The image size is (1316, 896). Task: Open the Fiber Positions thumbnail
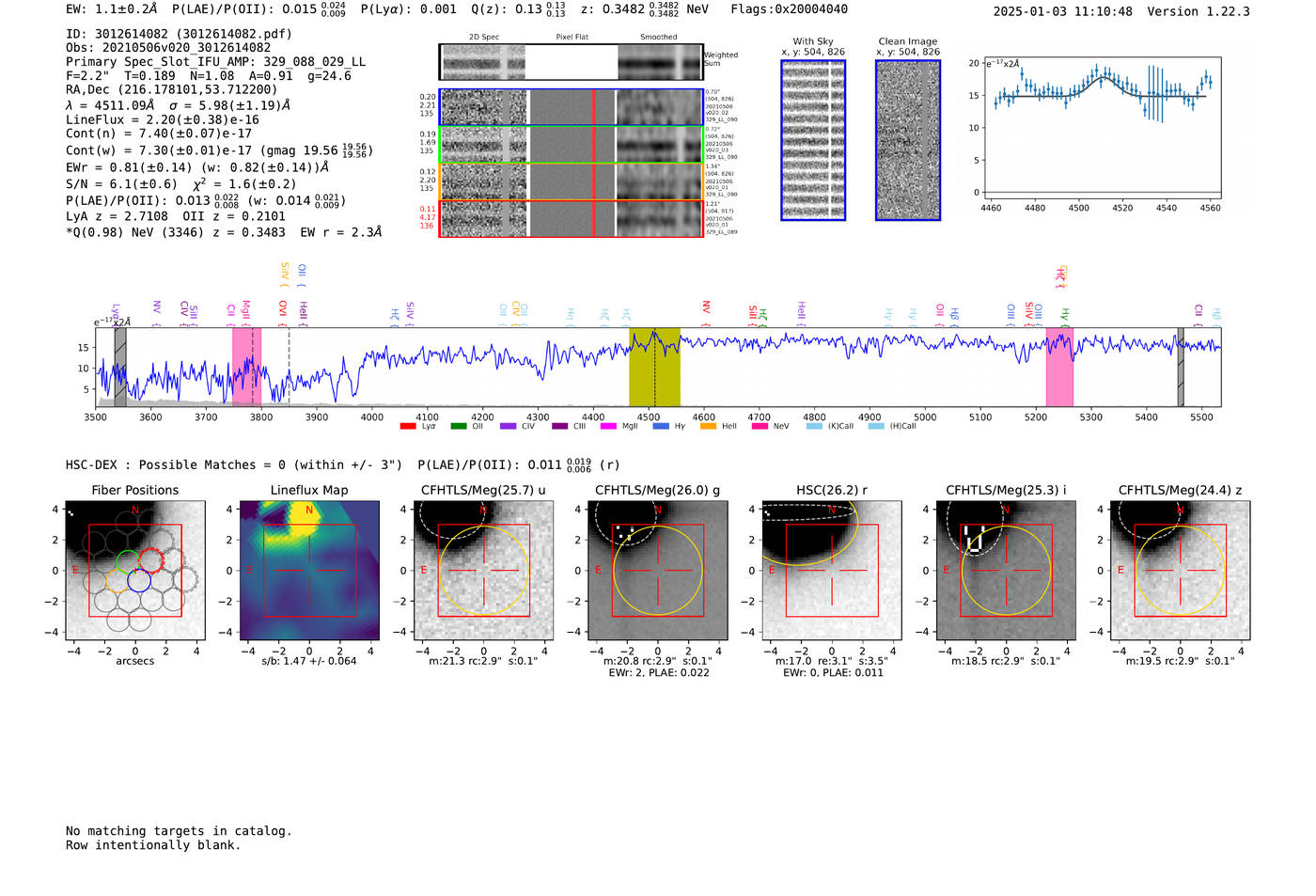pyautogui.click(x=135, y=570)
